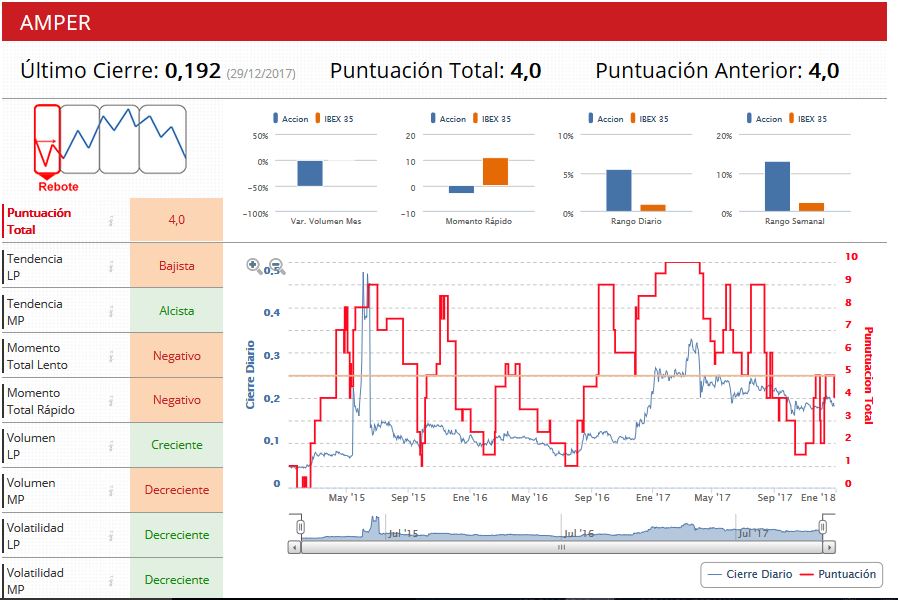Click the orange IBEX 35 bar in Rango Semanal
Screen dimensions: 898x600
click(x=812, y=207)
